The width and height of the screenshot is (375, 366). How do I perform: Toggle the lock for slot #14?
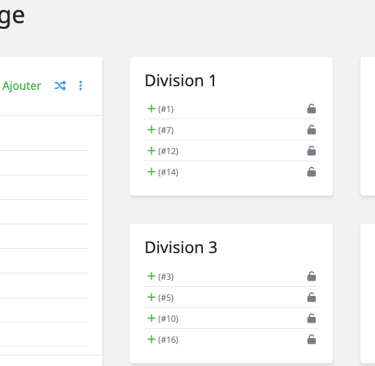pyautogui.click(x=311, y=172)
